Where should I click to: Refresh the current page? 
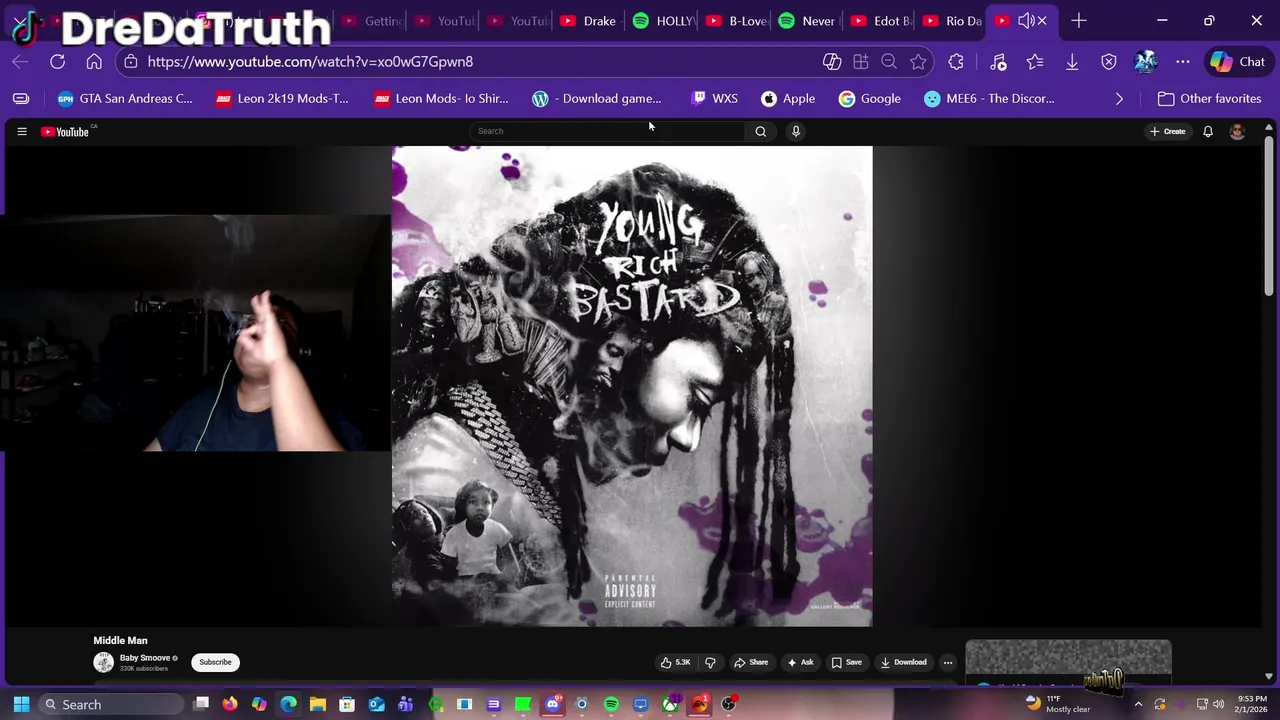(58, 62)
